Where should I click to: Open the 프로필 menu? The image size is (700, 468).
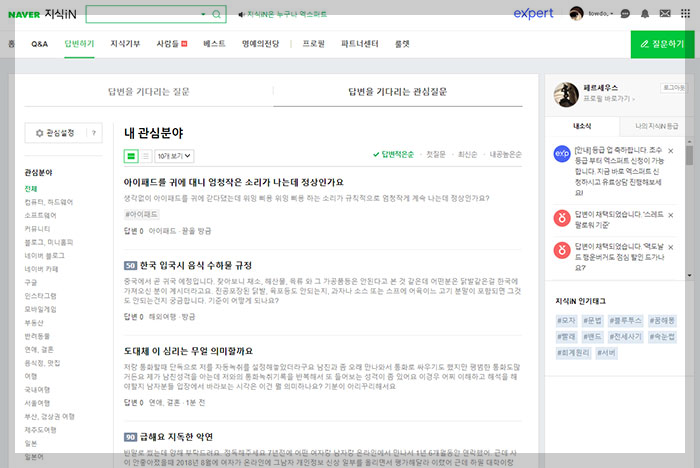[313, 44]
